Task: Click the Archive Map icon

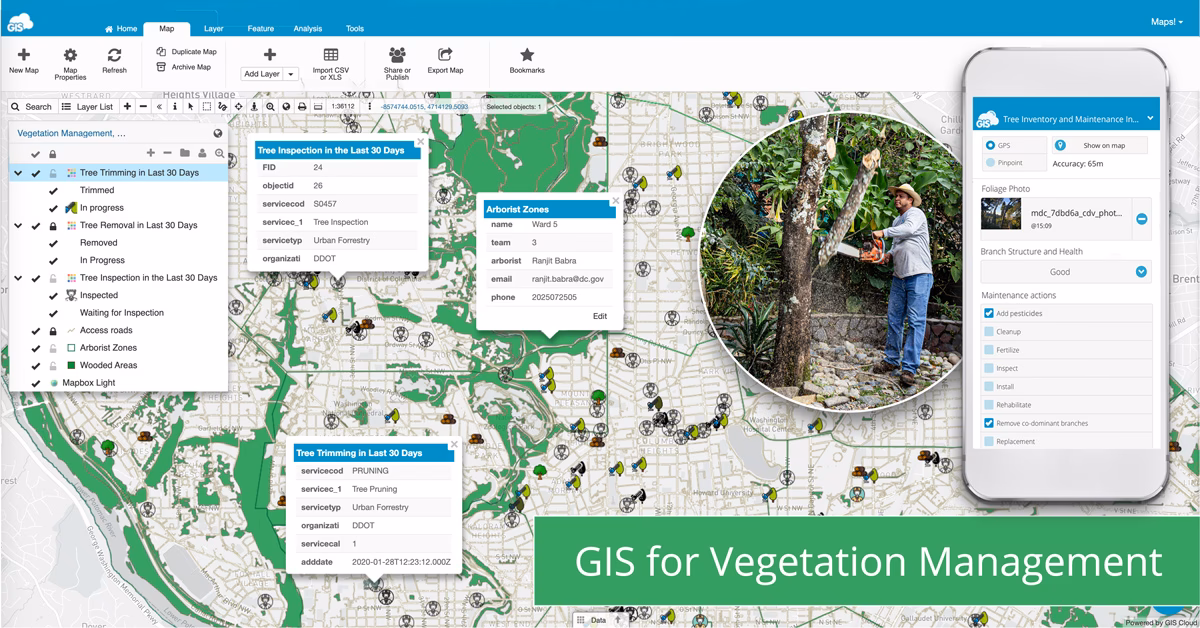Action: [x=161, y=67]
